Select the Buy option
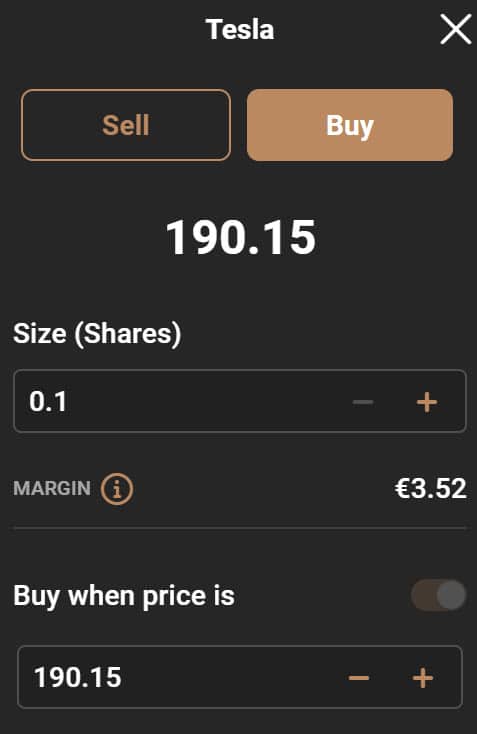The image size is (477, 734). click(x=350, y=125)
